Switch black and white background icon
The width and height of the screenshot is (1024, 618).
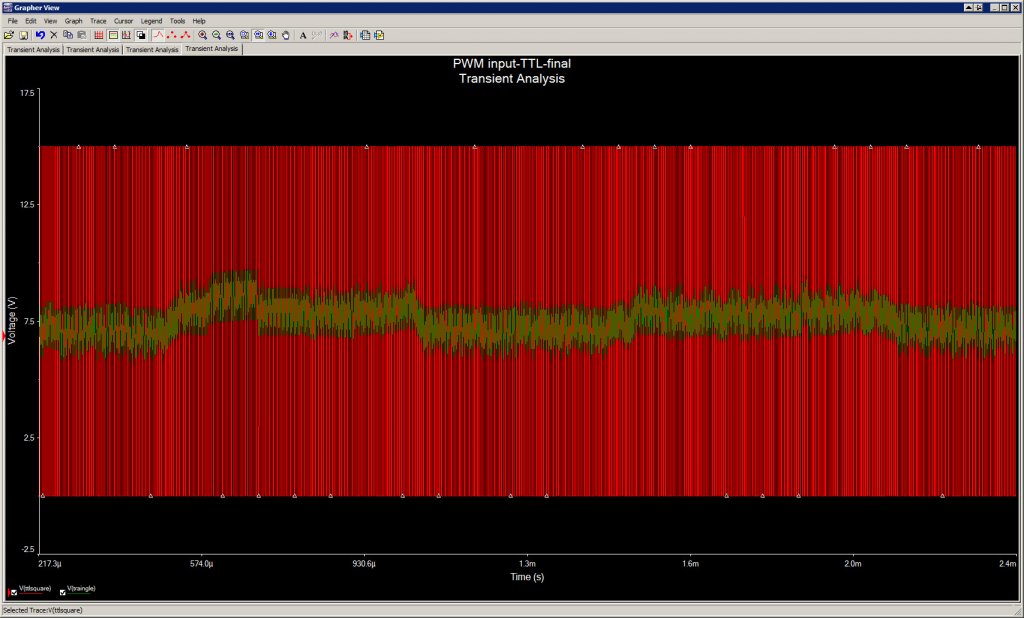[141, 35]
